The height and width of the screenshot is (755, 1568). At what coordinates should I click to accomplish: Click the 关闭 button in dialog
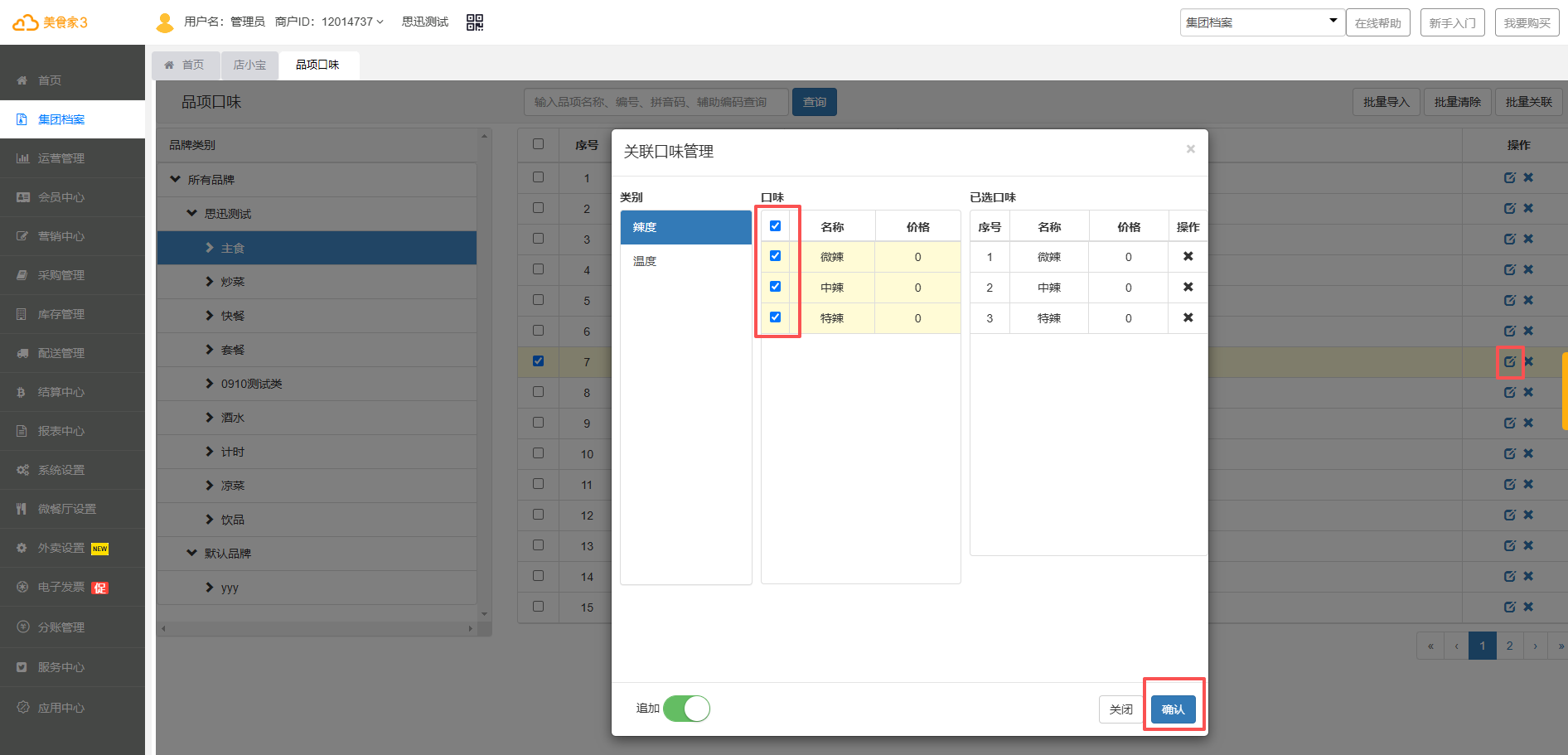(1120, 709)
